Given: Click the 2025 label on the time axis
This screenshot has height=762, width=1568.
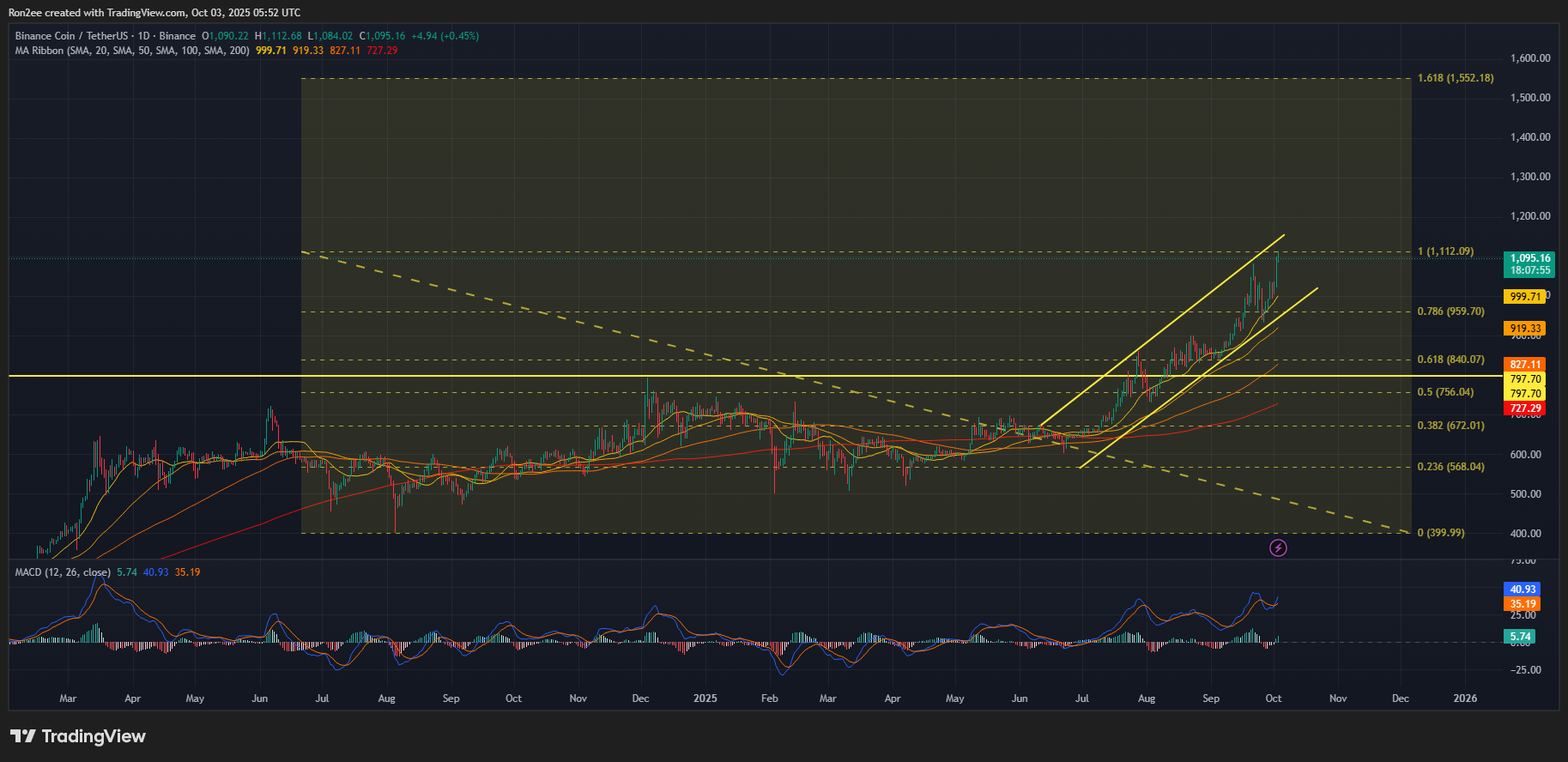Looking at the screenshot, I should click(705, 698).
